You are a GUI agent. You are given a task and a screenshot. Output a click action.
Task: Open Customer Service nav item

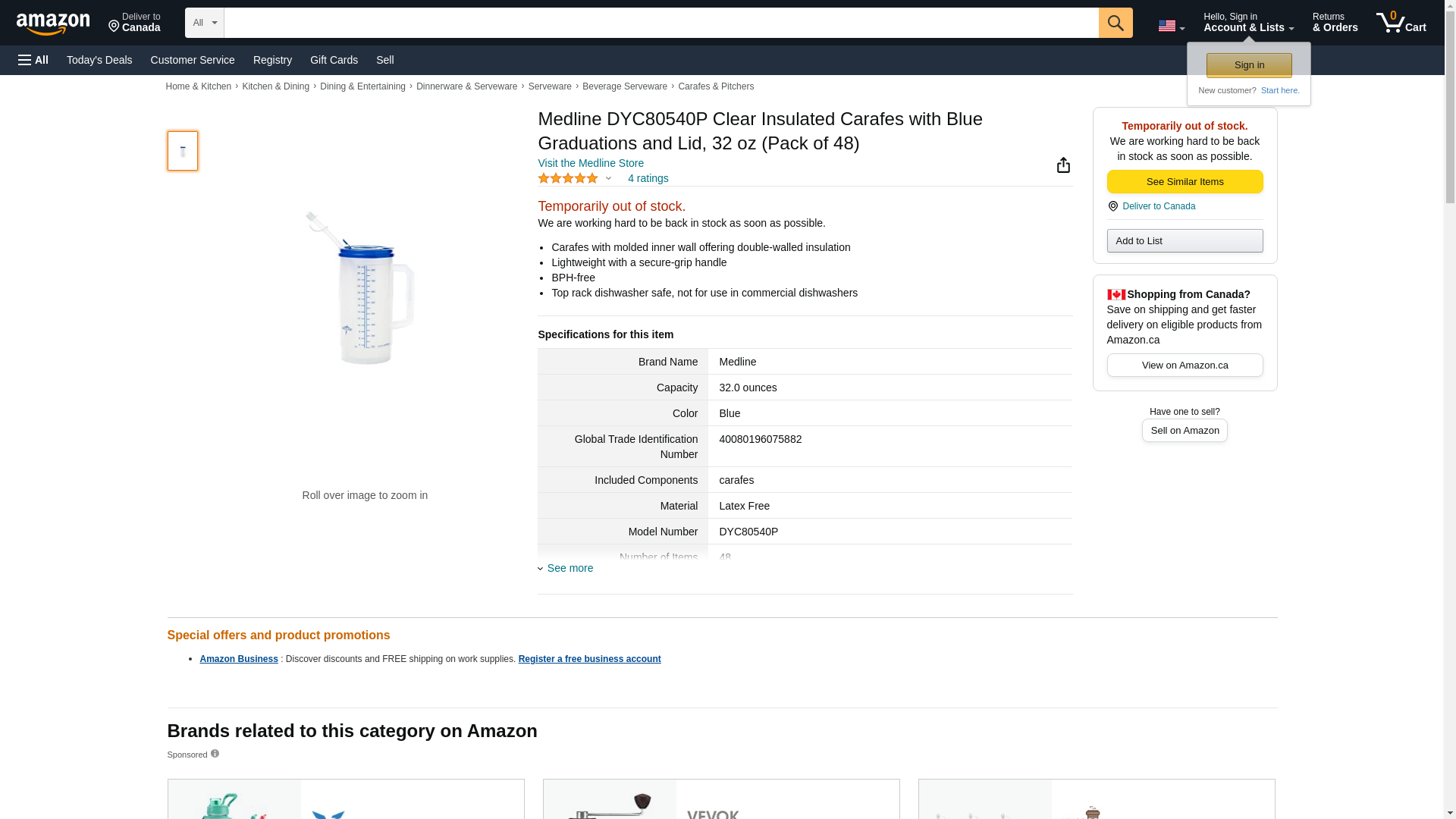(x=193, y=60)
